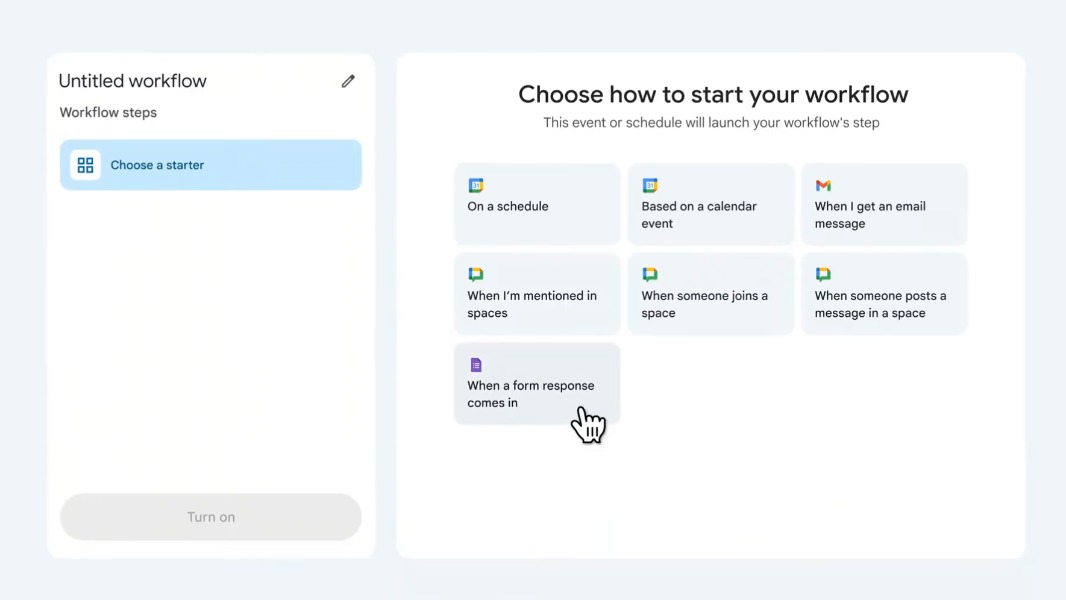Click the Calendar icon on the calendar event starter

(x=649, y=186)
